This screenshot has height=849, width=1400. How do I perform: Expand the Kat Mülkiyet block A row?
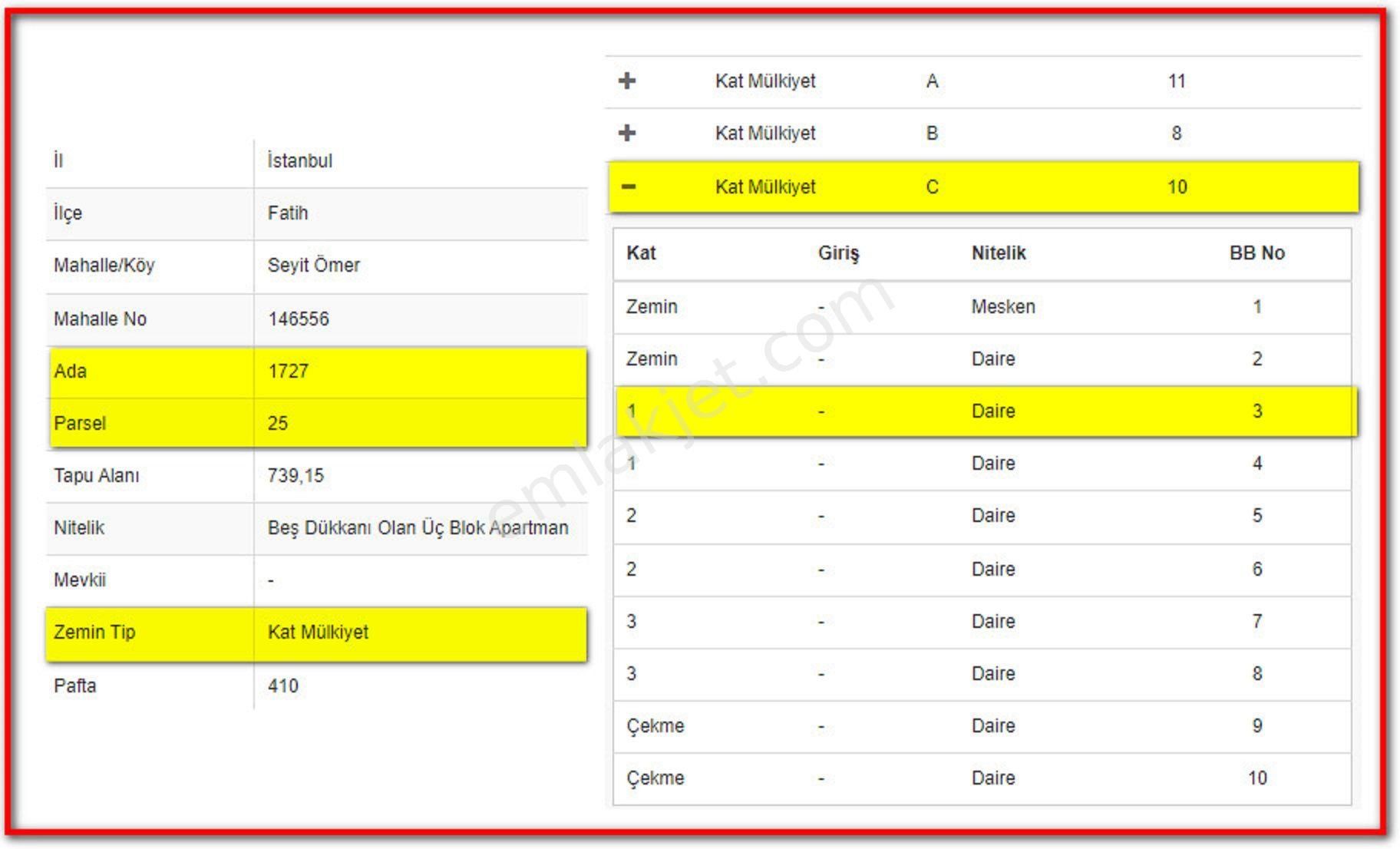[x=627, y=81]
